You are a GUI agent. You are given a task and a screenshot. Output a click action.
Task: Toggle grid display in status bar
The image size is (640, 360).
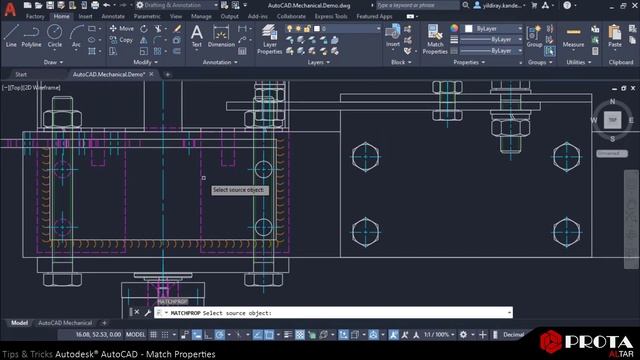pyautogui.click(x=153, y=335)
